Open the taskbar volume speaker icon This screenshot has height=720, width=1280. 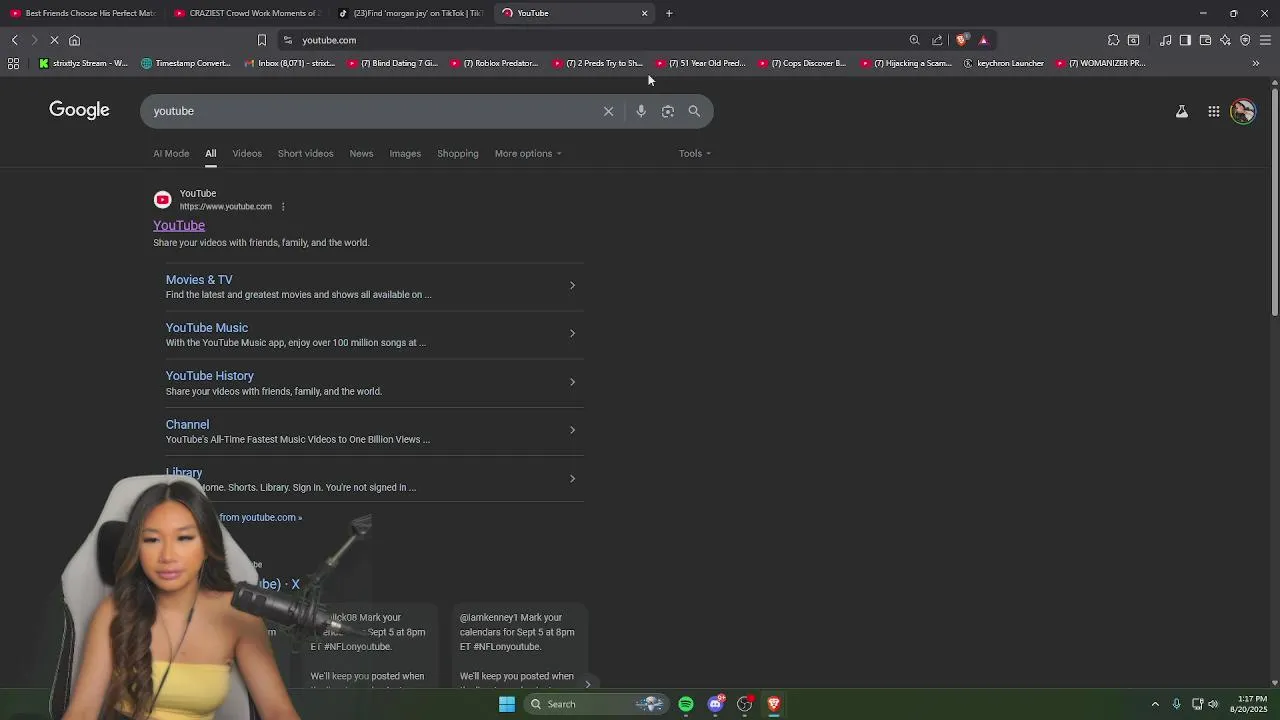tap(1213, 704)
